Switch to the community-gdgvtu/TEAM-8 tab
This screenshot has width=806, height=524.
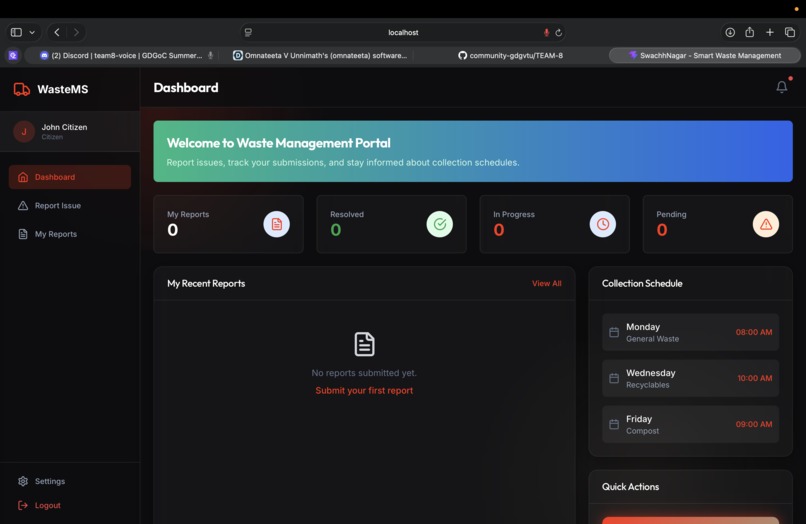510,56
